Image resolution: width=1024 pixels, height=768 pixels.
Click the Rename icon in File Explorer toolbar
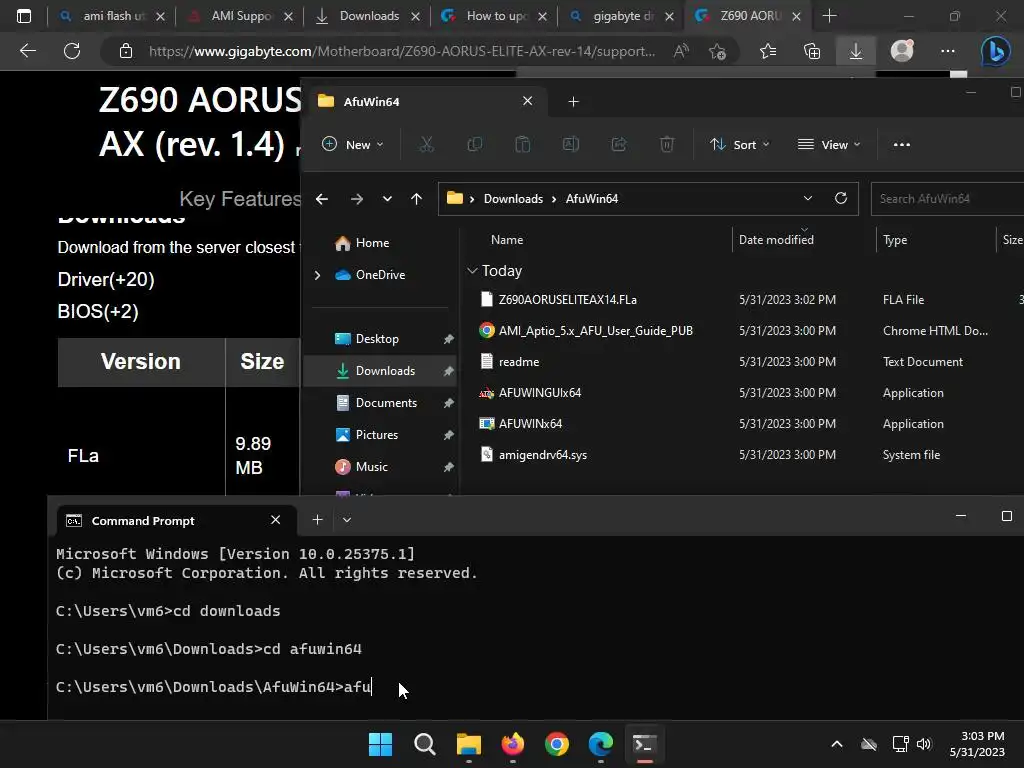coord(571,144)
